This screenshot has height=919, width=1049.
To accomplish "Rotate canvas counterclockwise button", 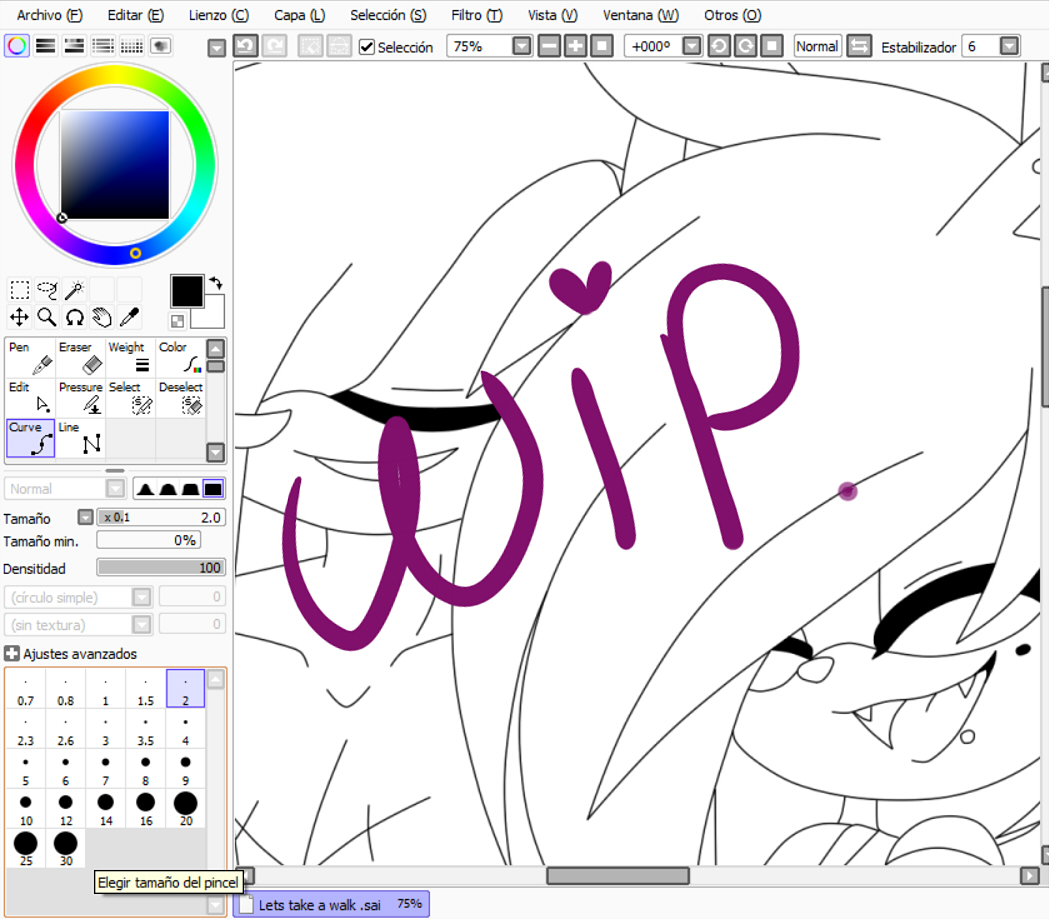I will (719, 46).
